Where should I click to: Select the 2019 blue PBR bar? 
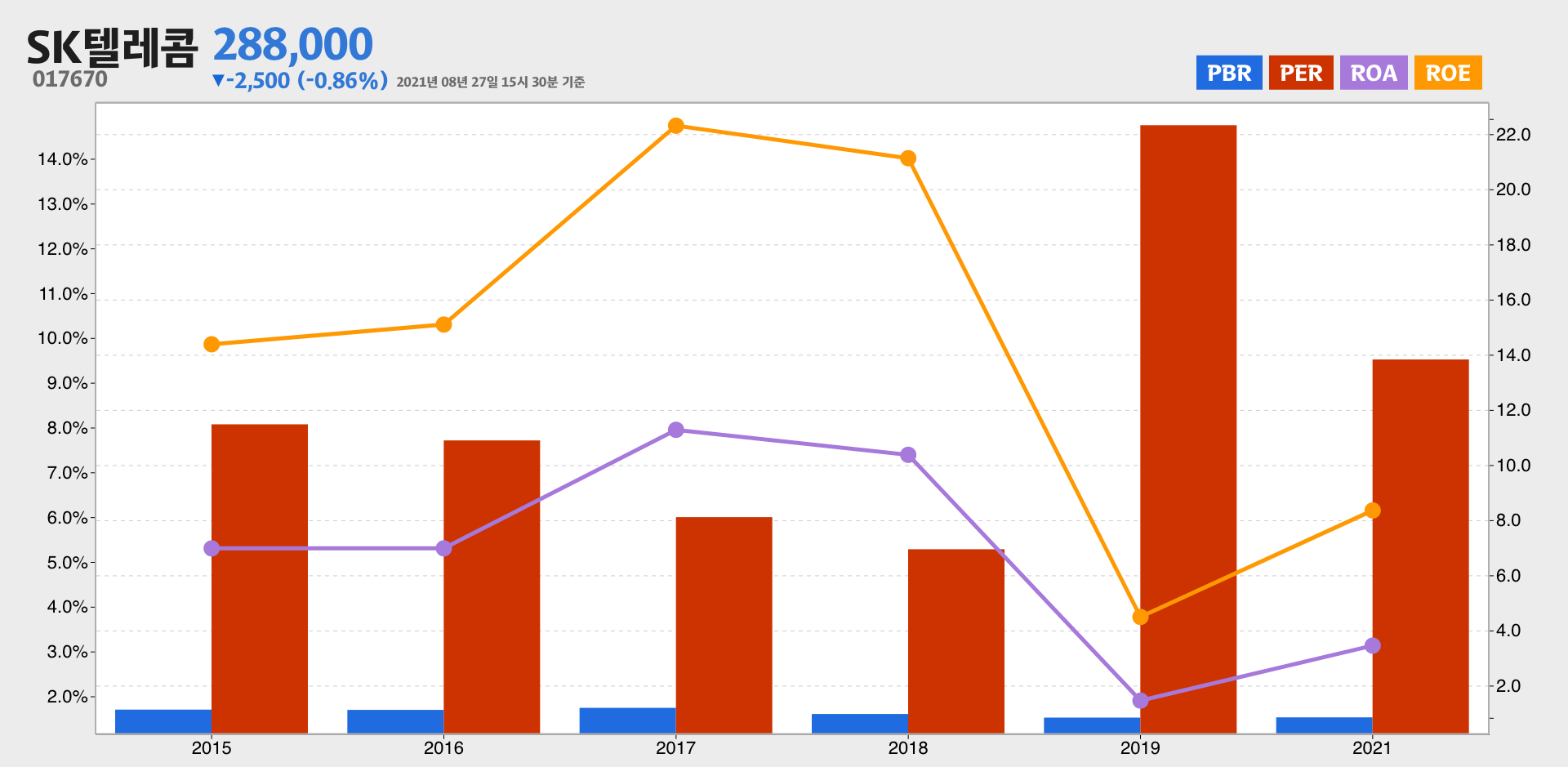(1092, 725)
